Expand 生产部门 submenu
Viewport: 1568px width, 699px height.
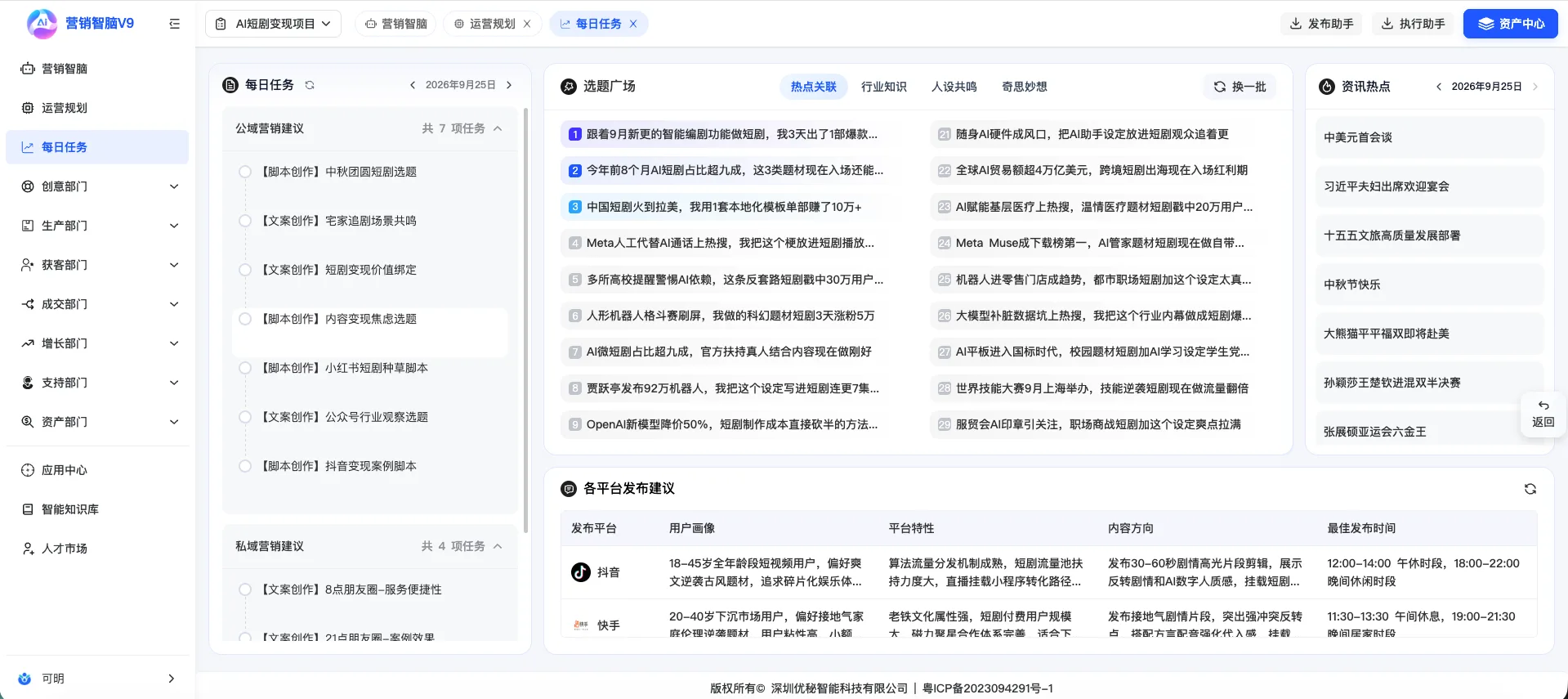174,226
